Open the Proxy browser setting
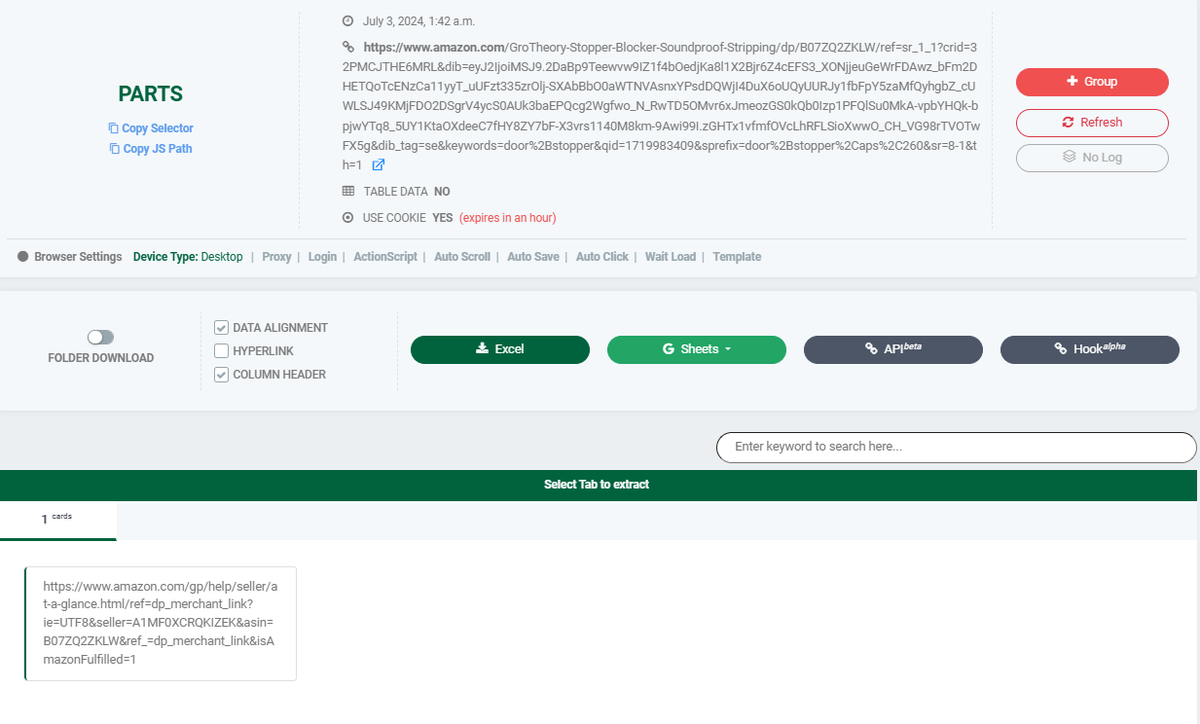The image size is (1200, 724). pos(277,257)
